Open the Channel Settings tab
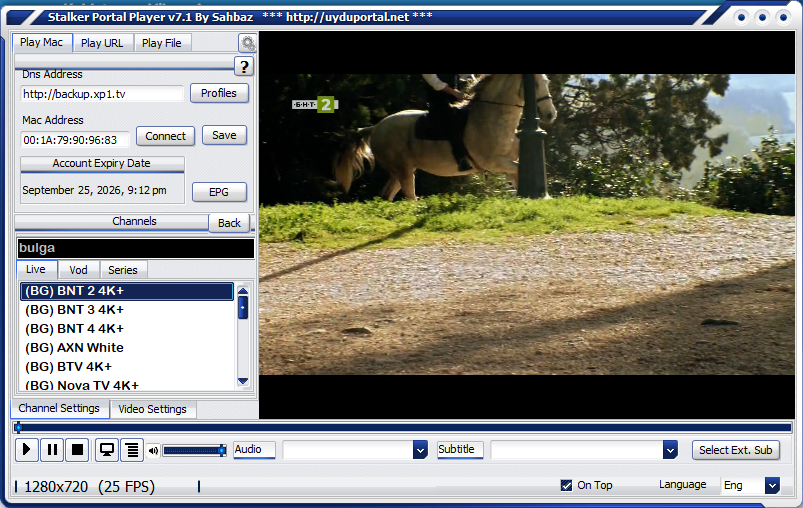803x508 pixels. tap(59, 409)
